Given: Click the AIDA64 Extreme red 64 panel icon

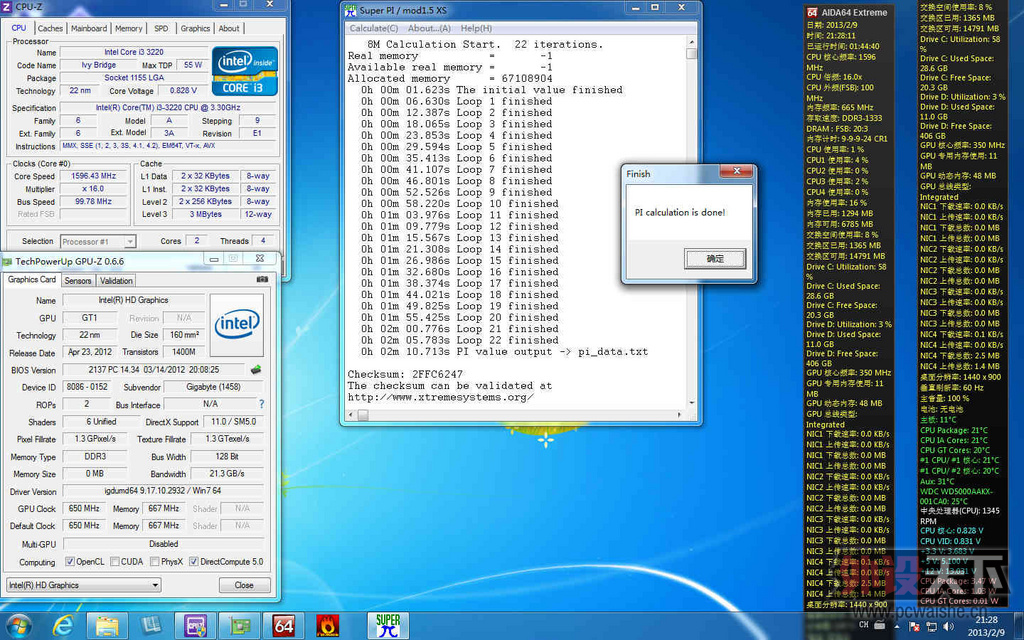Looking at the screenshot, I should 812,12.
